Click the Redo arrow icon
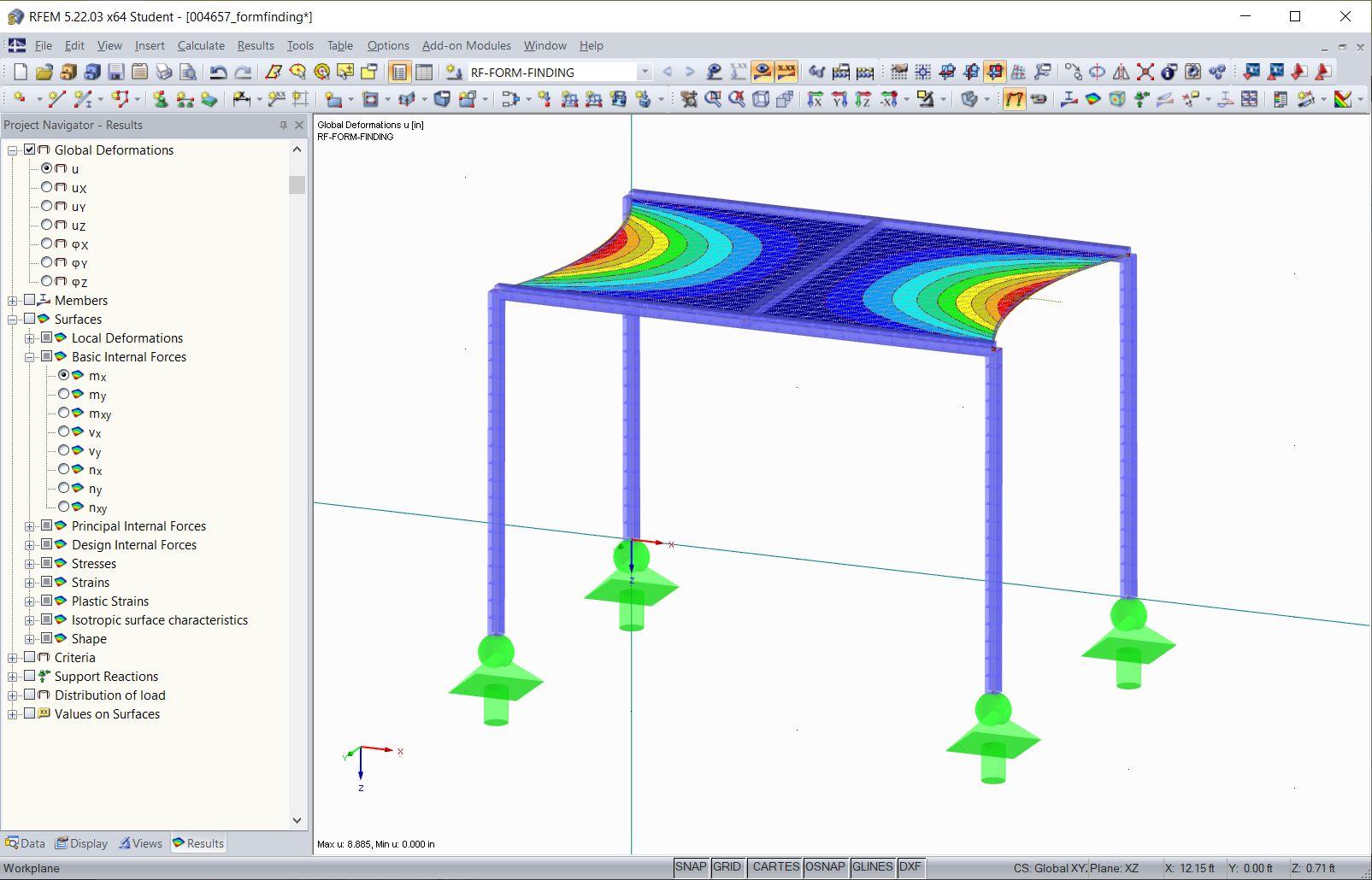 click(x=243, y=72)
